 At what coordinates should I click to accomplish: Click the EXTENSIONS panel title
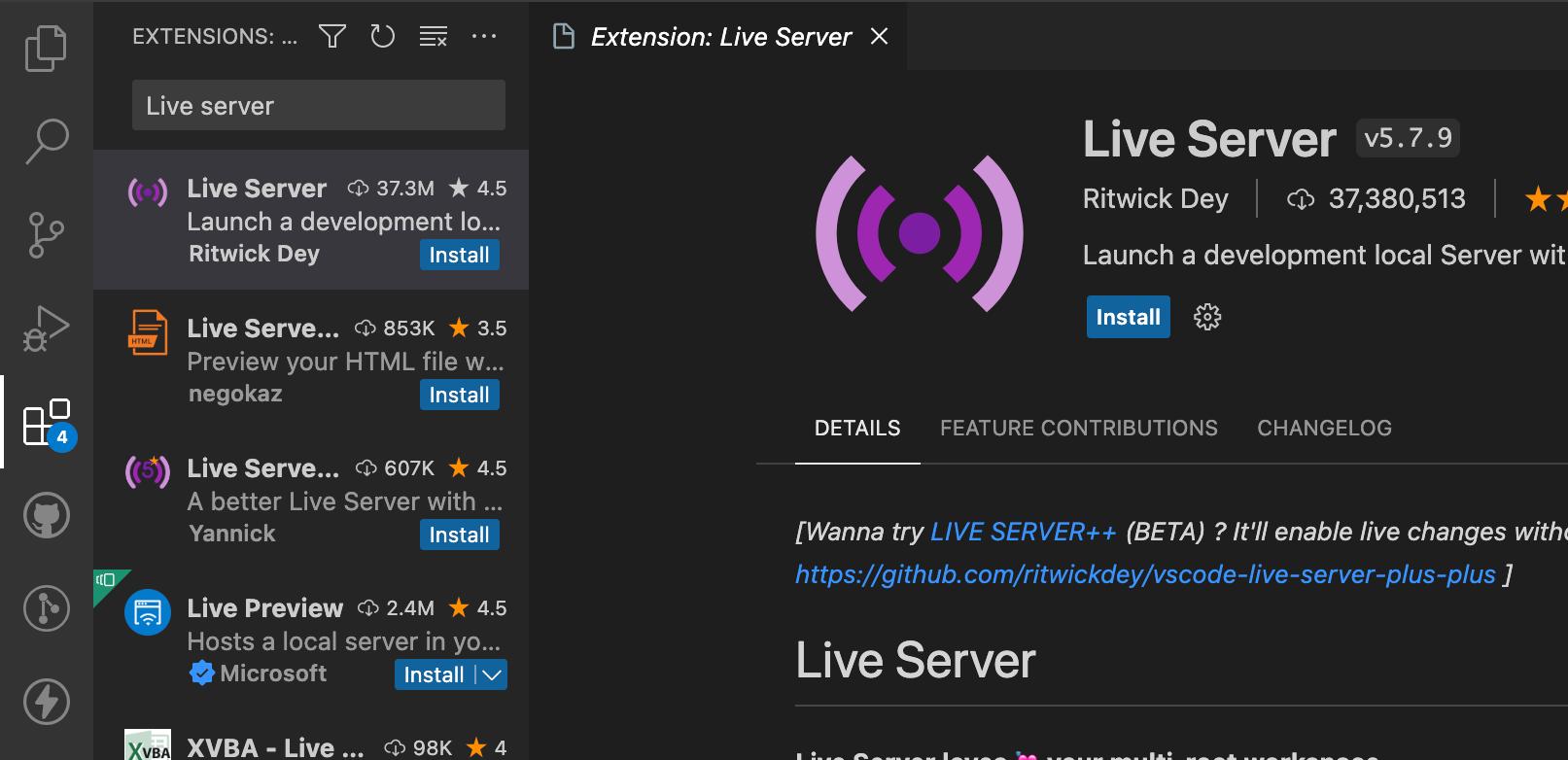pyautogui.click(x=215, y=37)
